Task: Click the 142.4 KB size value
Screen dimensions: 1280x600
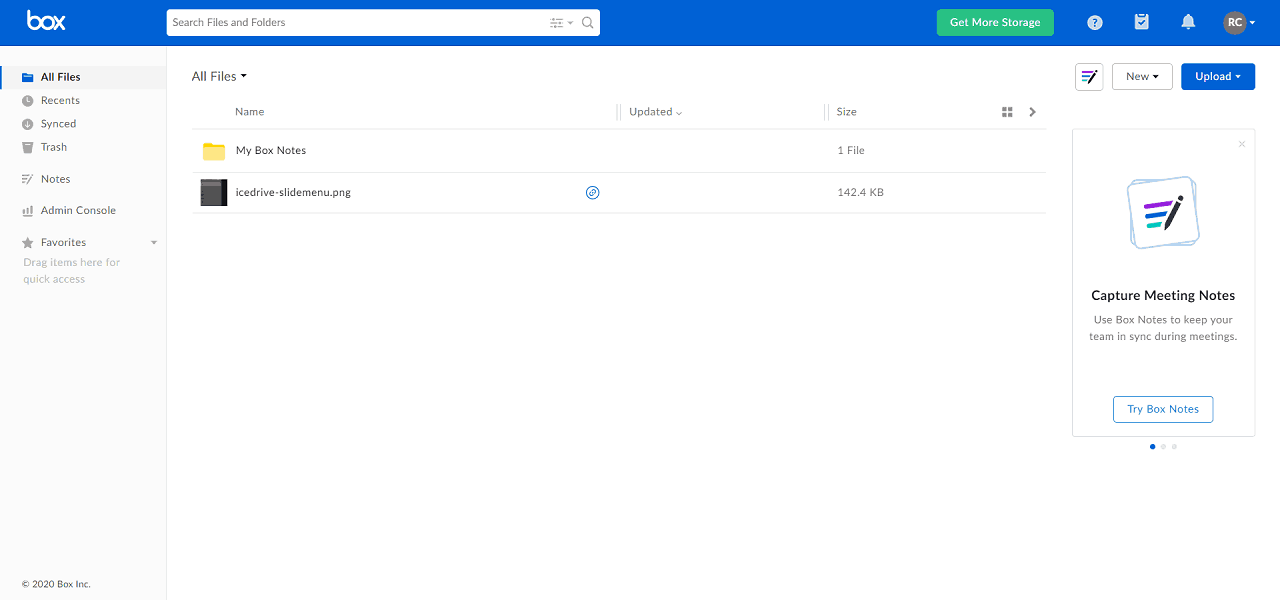Action: pyautogui.click(x=860, y=192)
